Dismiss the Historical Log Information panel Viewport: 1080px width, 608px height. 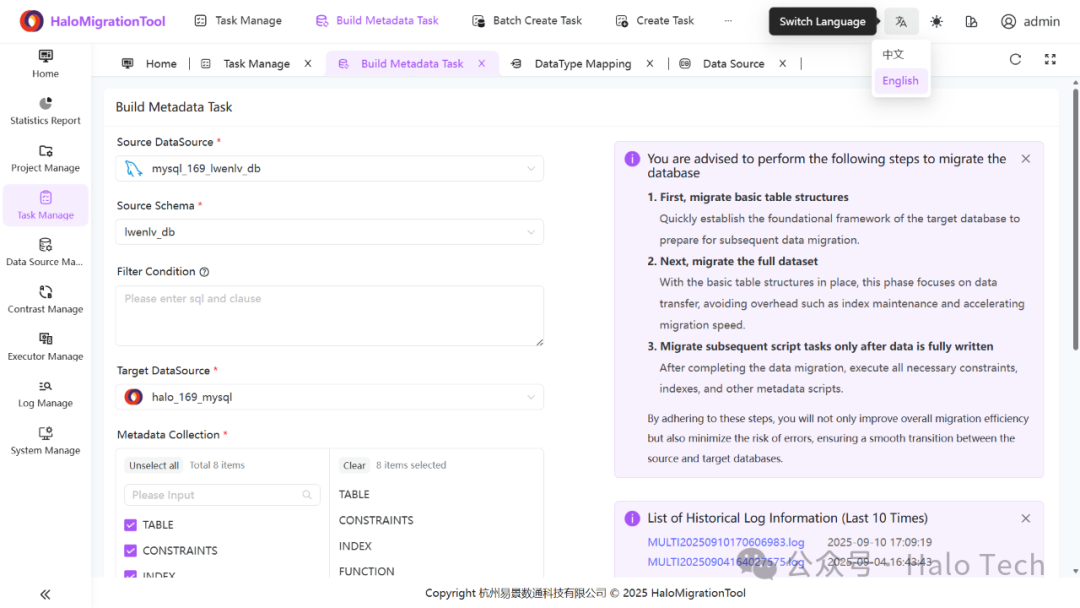[x=1026, y=518]
